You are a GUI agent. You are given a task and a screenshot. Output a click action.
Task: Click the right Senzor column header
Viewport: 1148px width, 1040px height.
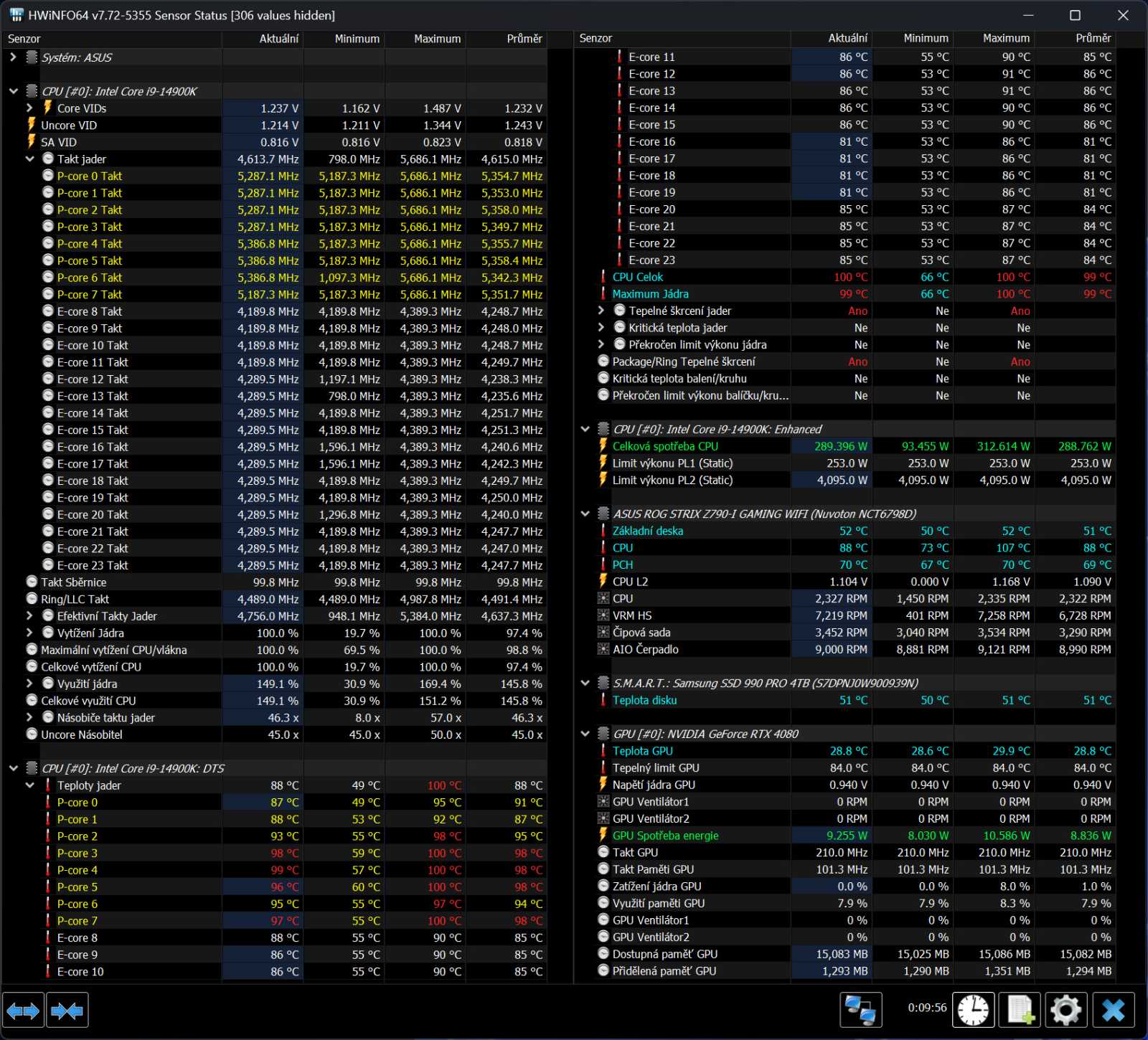pyautogui.click(x=682, y=38)
